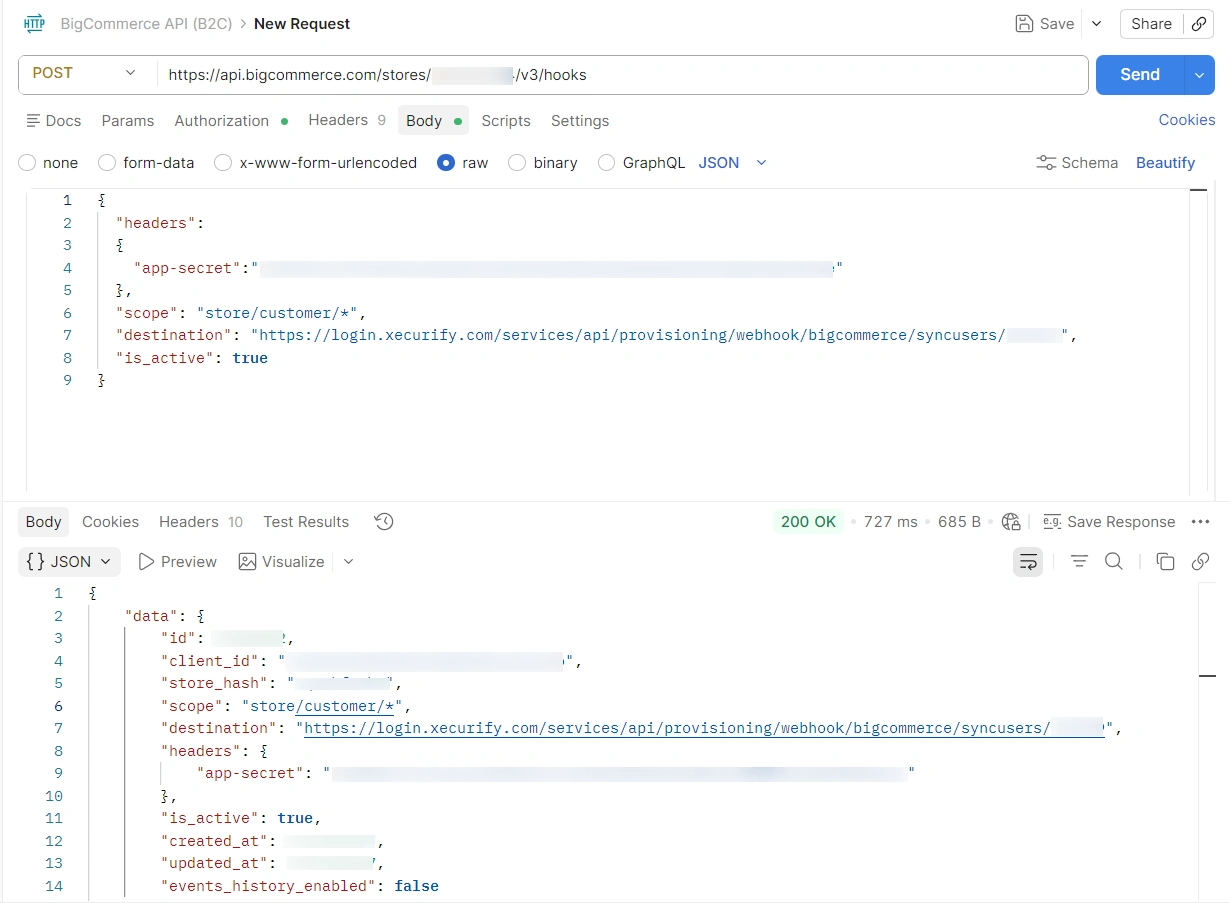Viewport: 1229px width, 903px height.
Task: Toggle the wrap lines icon
Action: pyautogui.click(x=1028, y=562)
